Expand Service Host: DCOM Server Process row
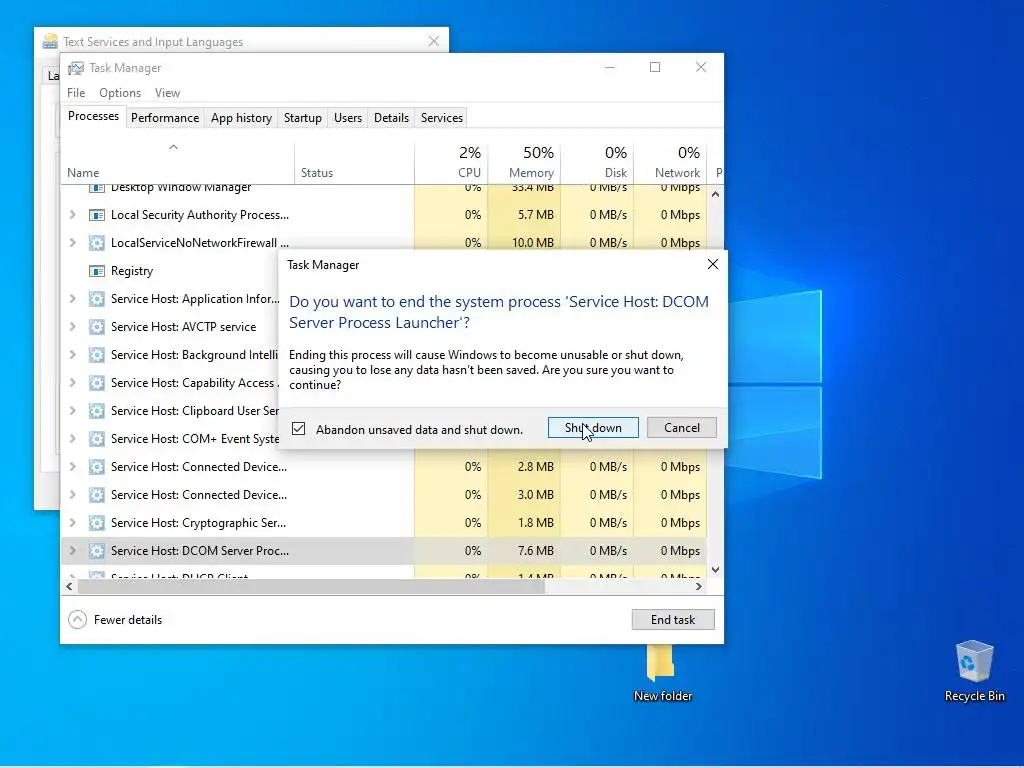 pyautogui.click(x=72, y=551)
